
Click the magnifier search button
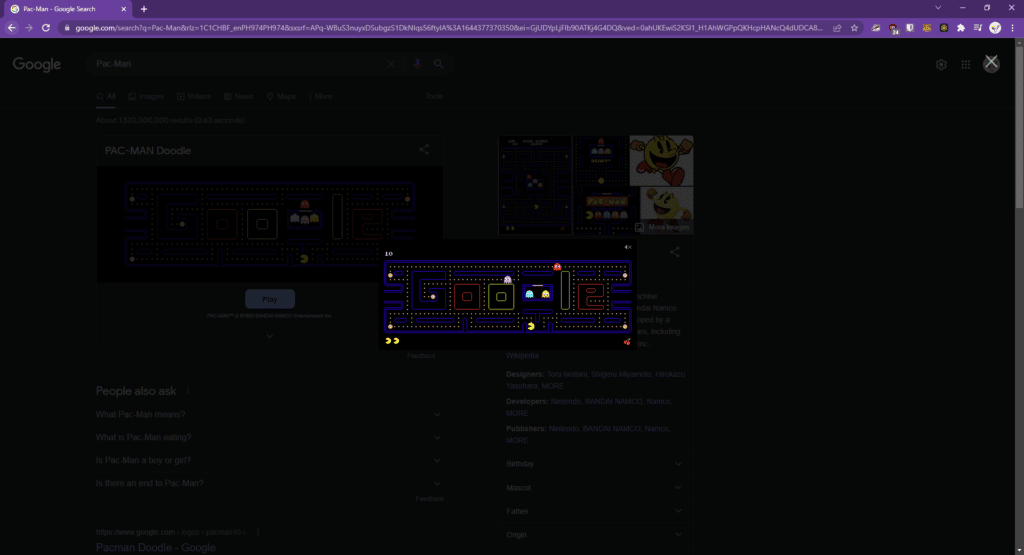[438, 64]
